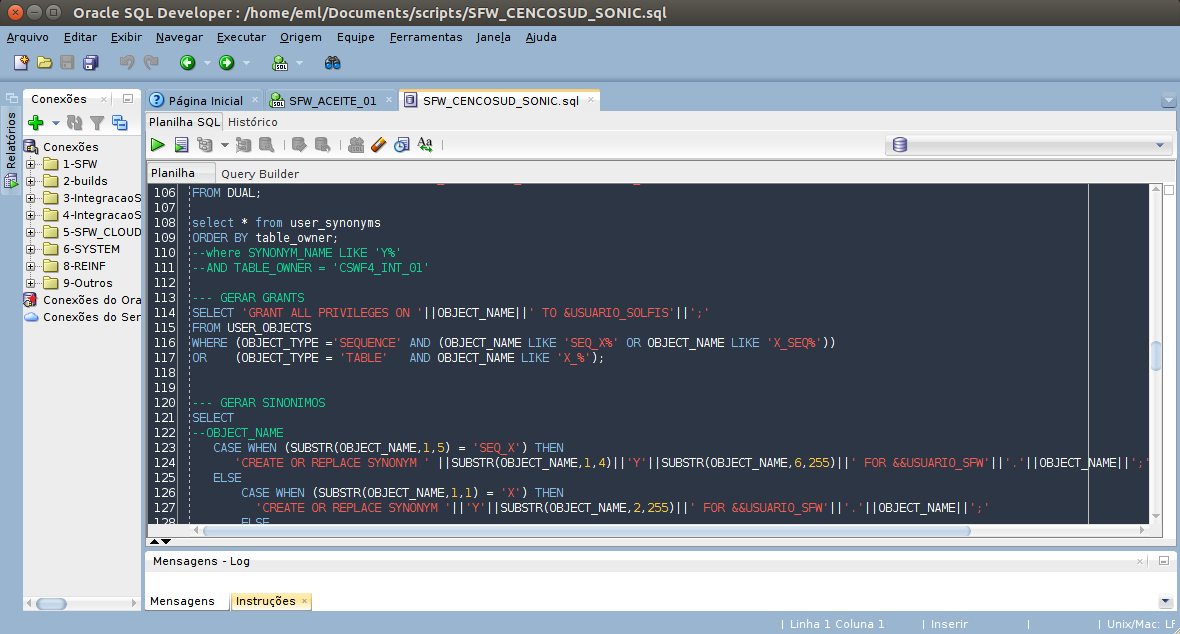Open a new SQL Worksheet icon
The height and width of the screenshot is (634, 1180).
[x=280, y=62]
